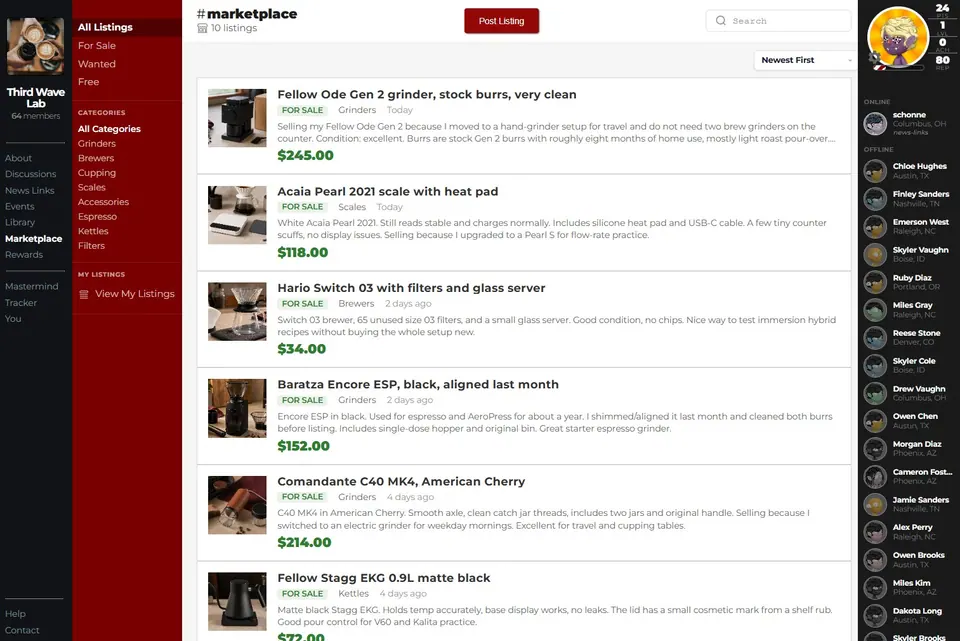Click the Post Listing button
This screenshot has height=641, width=960.
(501, 21)
